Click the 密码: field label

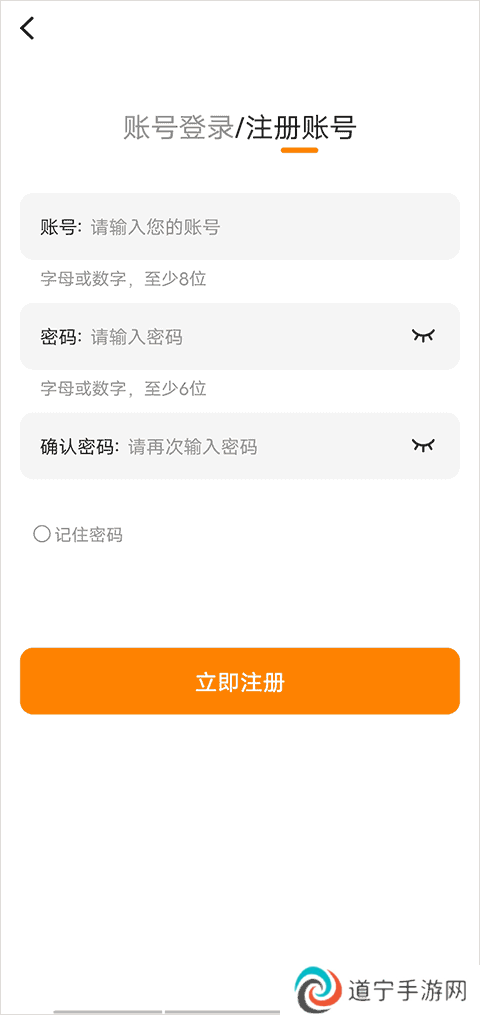point(62,337)
